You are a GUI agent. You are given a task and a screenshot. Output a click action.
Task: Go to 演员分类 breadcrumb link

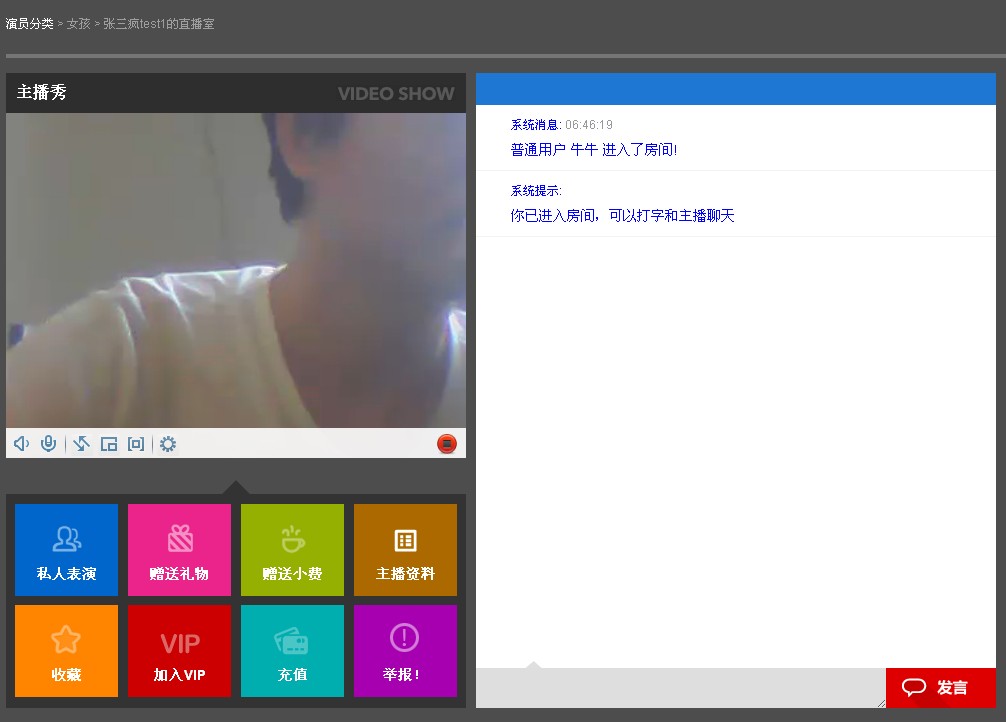[x=30, y=24]
